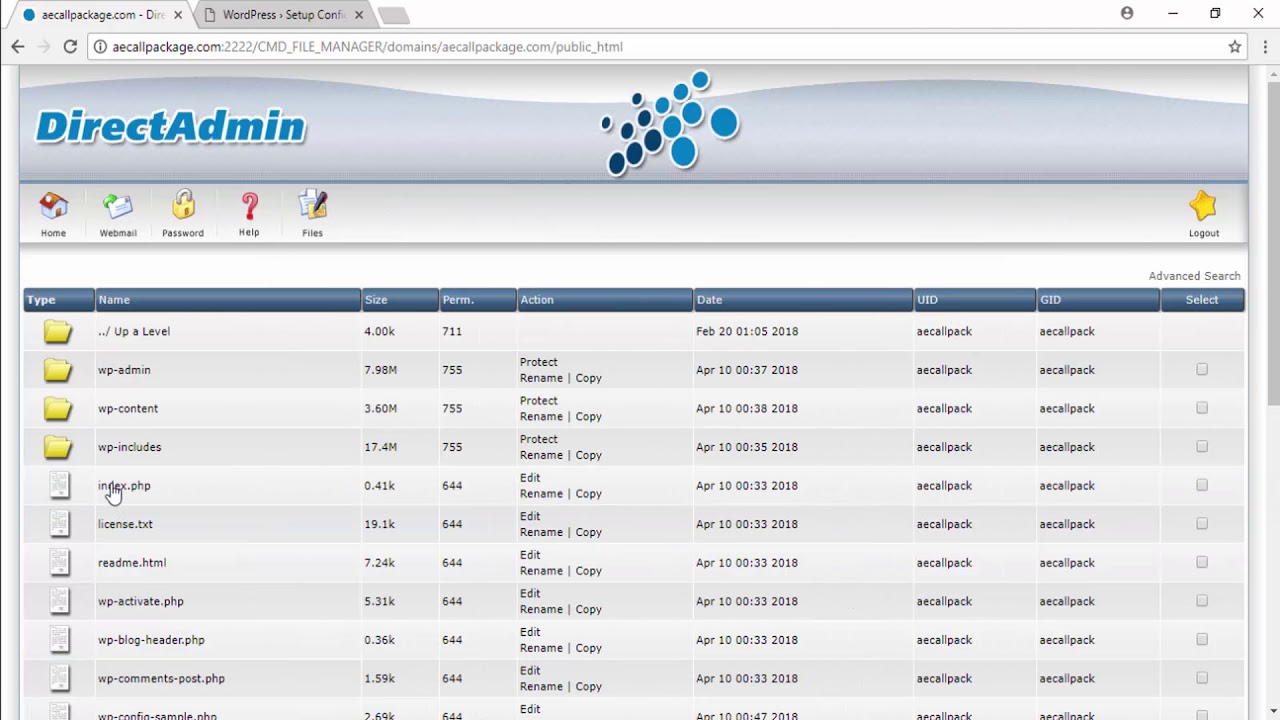This screenshot has width=1280, height=720.
Task: Click Copy for wp-includes
Action: (x=588, y=455)
